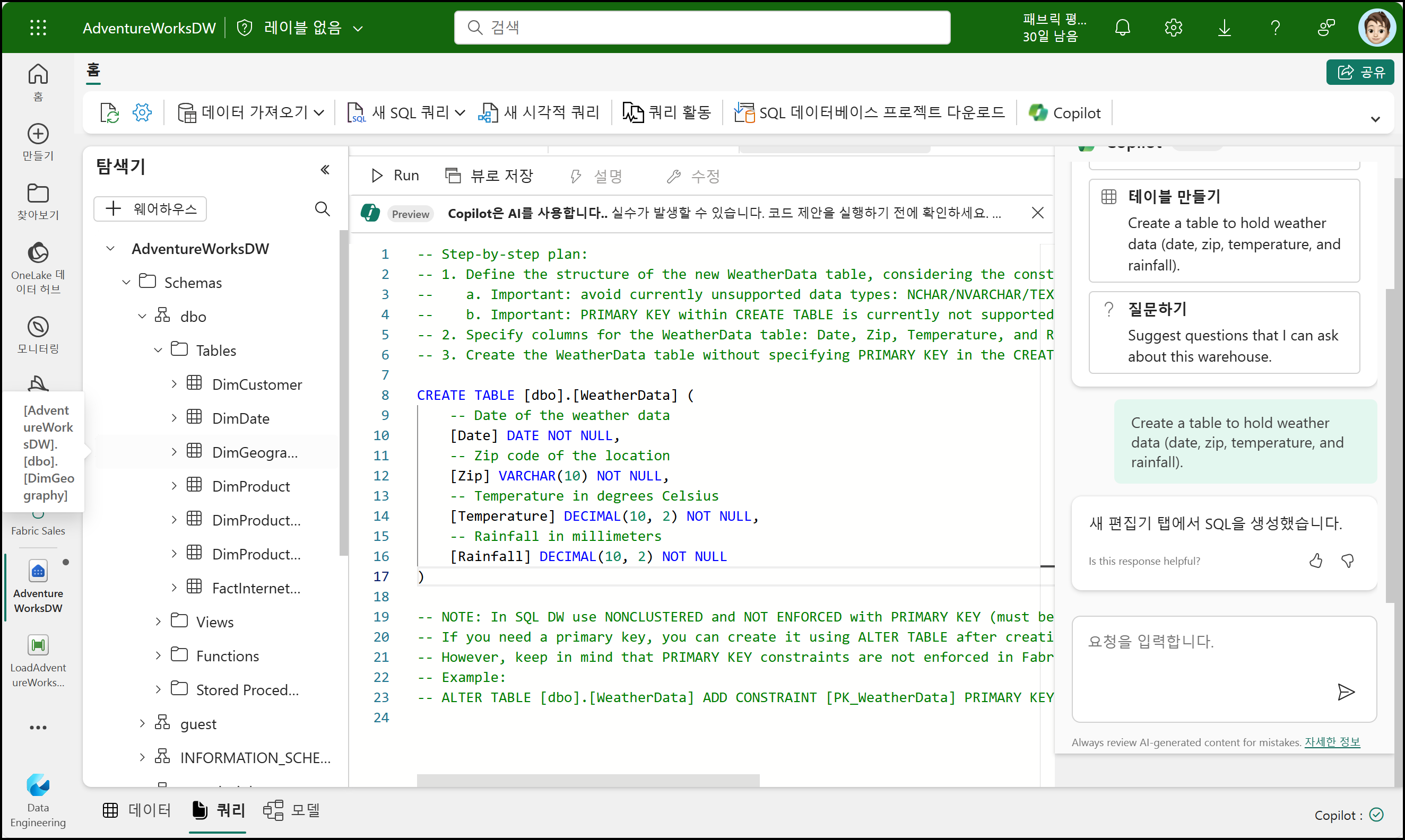Choose the Create table (테이블 만들기) suggestion card

click(1224, 230)
